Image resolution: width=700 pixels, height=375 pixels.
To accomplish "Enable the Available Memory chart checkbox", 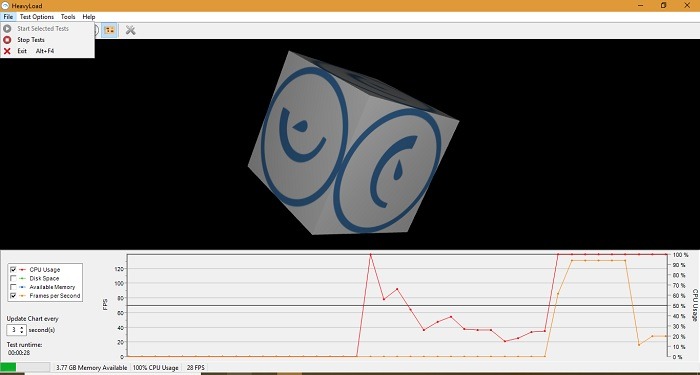I will coord(13,287).
